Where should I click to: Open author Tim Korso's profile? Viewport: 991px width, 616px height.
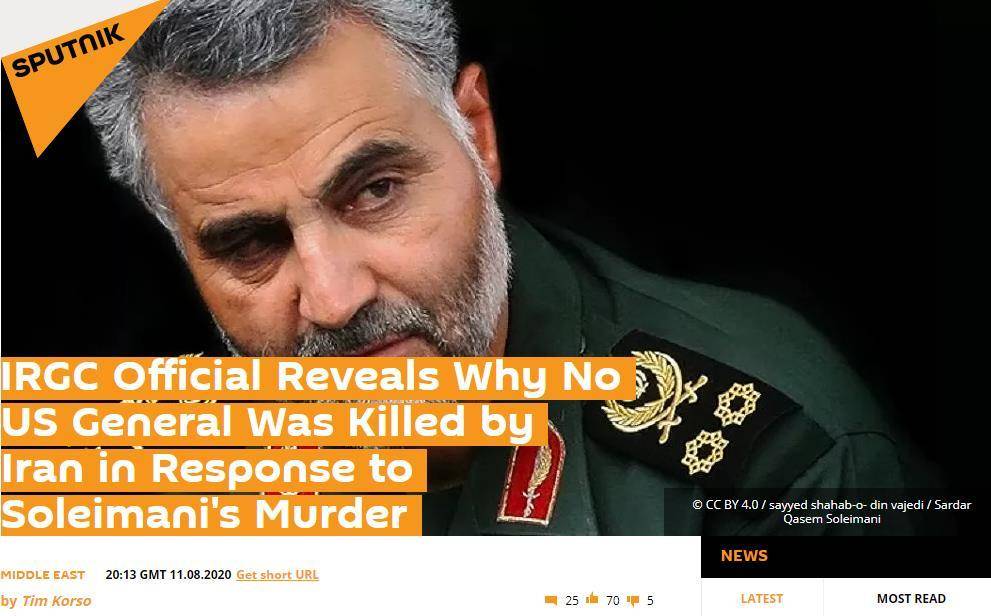pos(56,601)
